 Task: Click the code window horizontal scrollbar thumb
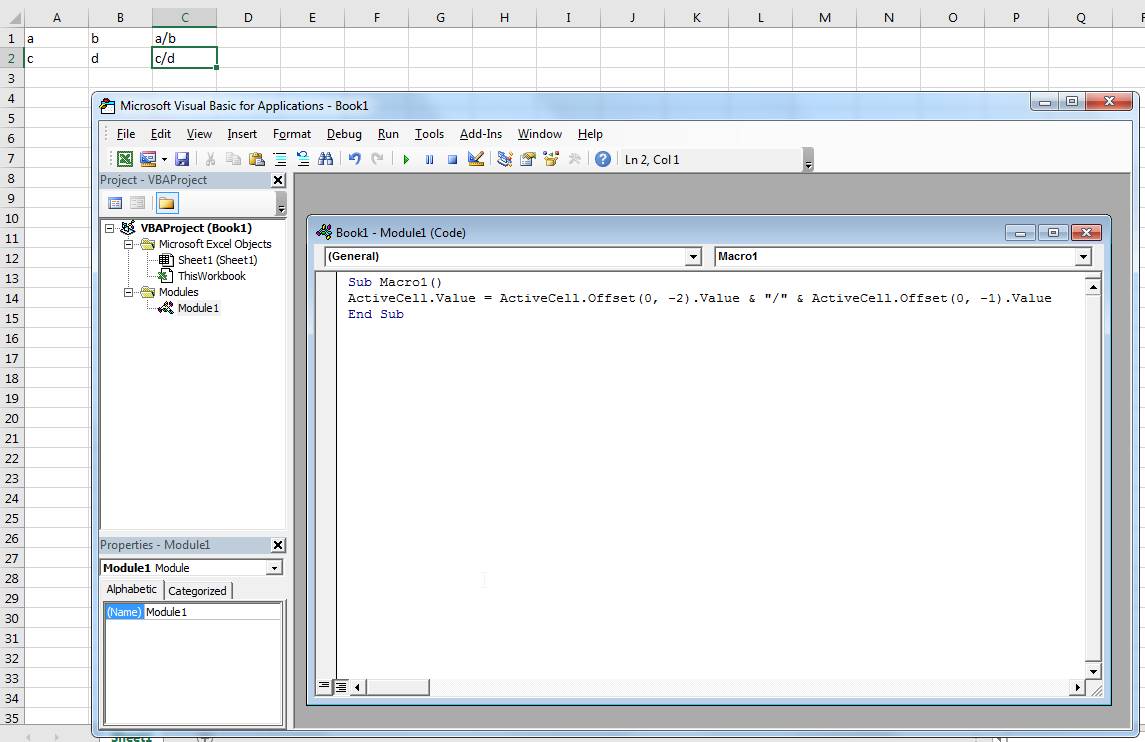(397, 687)
